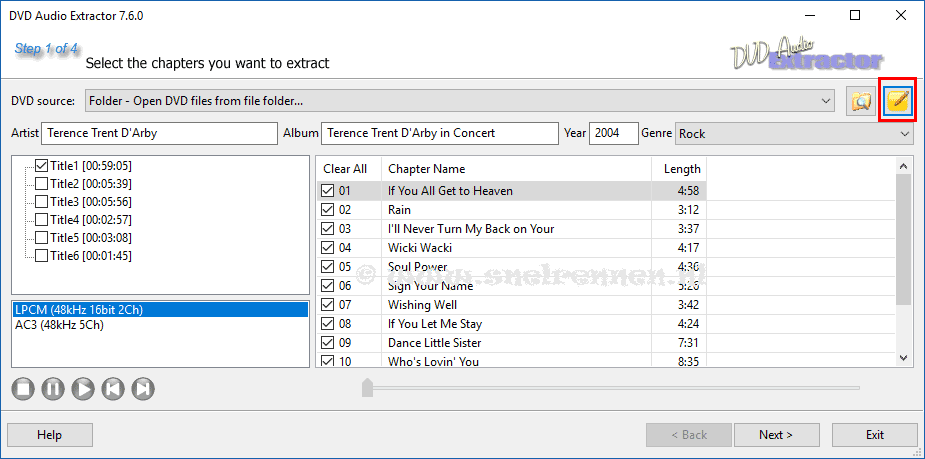Open the Genre dropdown
925x459 pixels.
pyautogui.click(x=794, y=134)
